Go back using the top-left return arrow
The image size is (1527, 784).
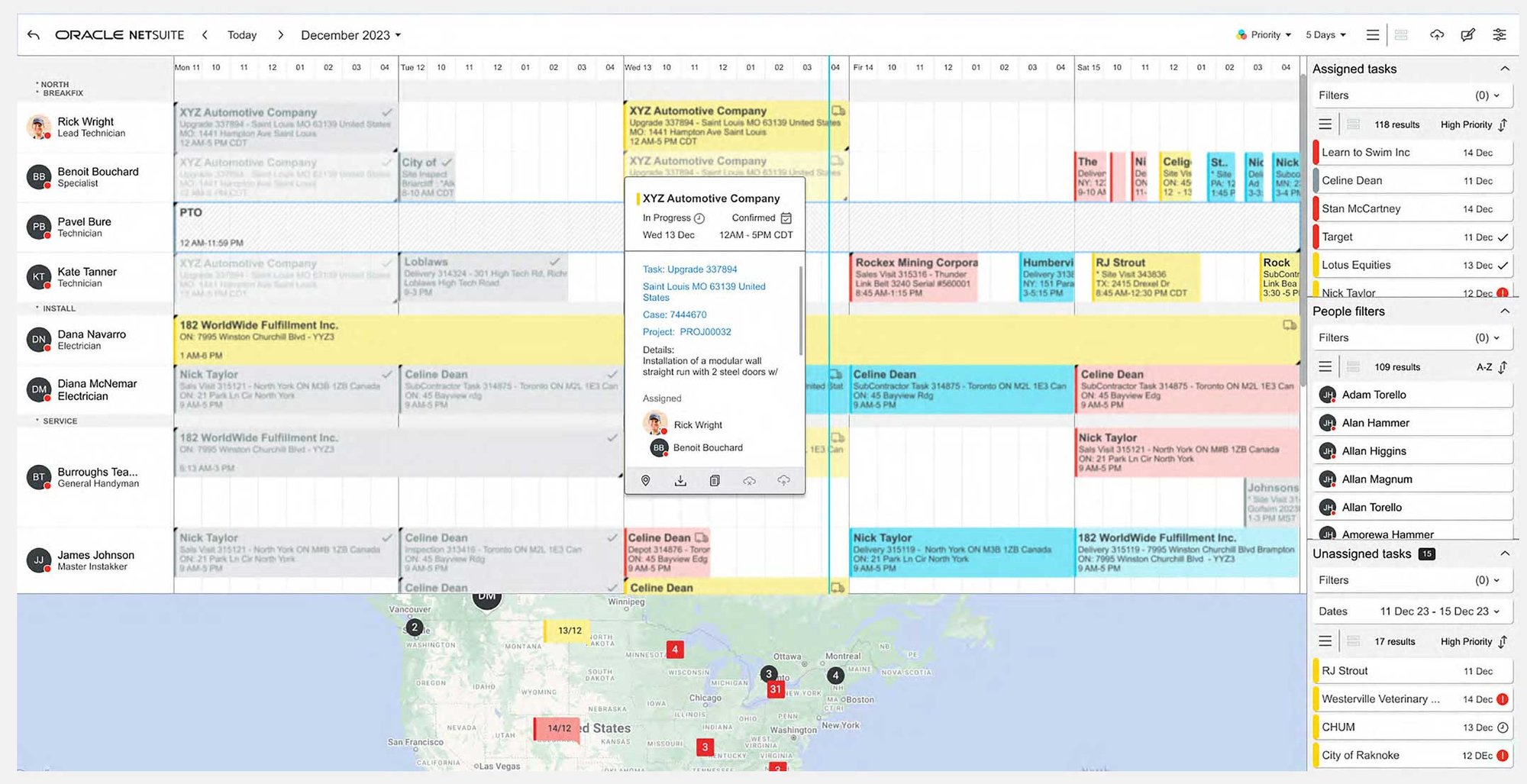[33, 35]
